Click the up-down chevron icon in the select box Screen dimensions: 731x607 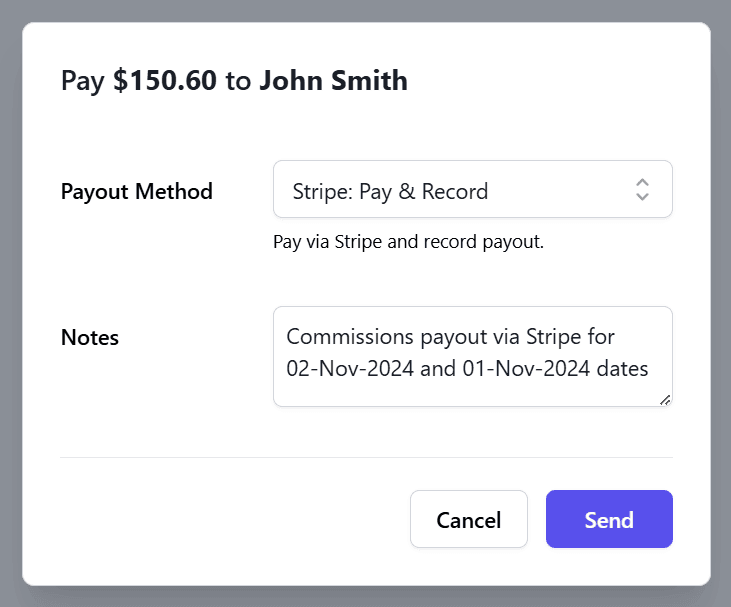click(642, 190)
